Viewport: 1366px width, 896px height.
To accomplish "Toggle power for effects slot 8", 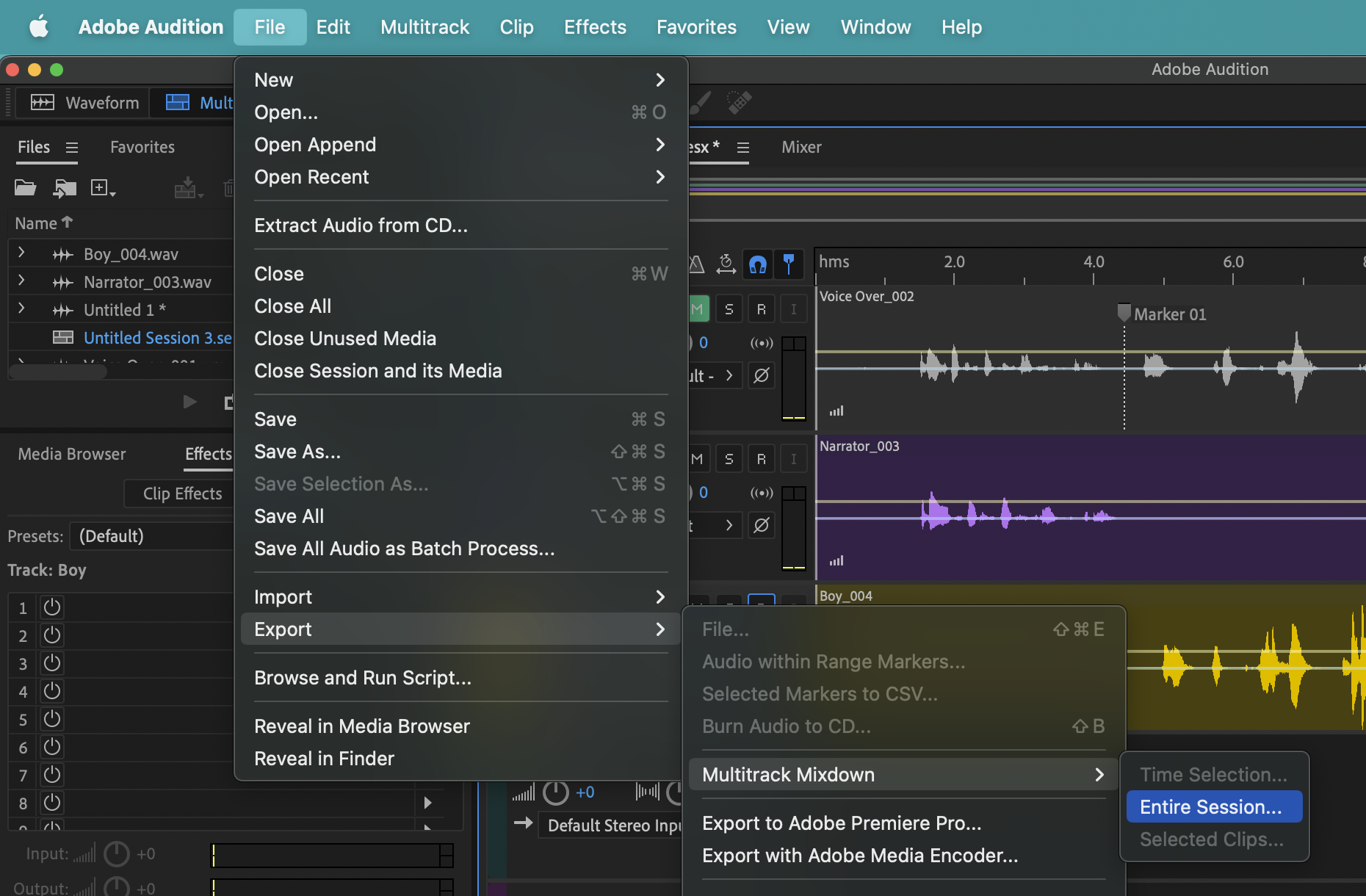I will [52, 803].
